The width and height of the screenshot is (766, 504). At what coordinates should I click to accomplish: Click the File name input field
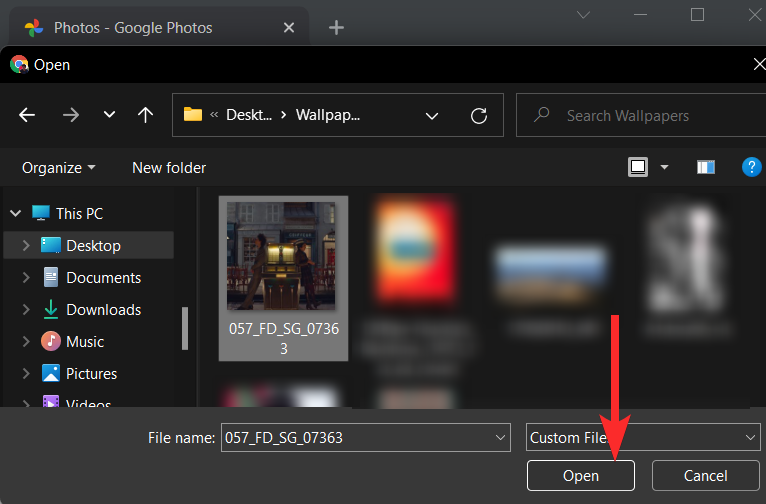pyautogui.click(x=365, y=438)
